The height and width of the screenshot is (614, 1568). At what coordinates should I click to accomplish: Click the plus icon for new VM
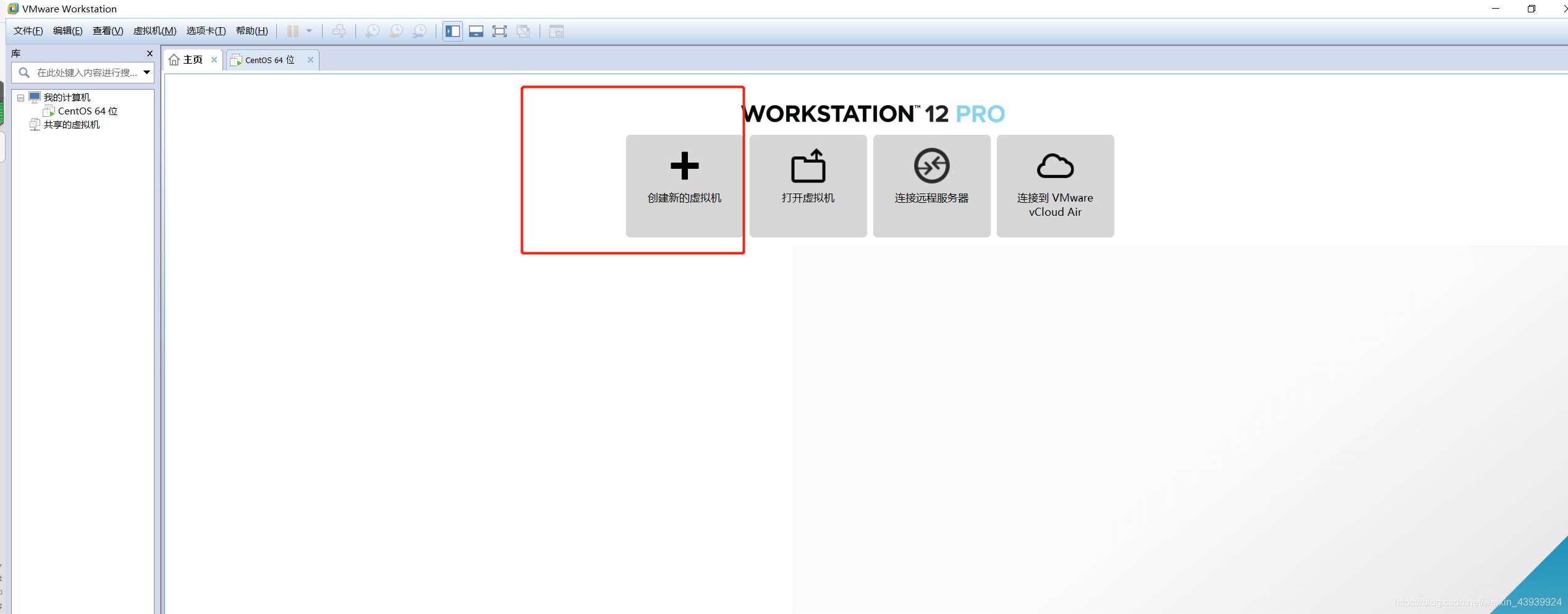(684, 166)
